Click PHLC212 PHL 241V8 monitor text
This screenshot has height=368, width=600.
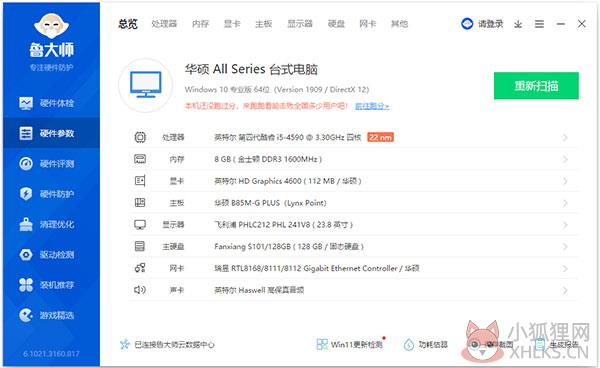(x=283, y=225)
